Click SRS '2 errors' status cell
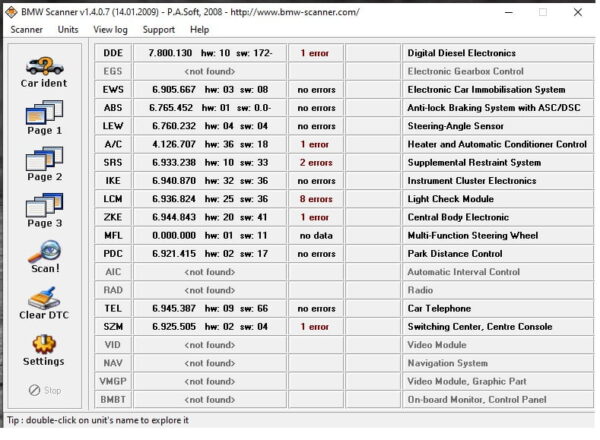The width and height of the screenshot is (600, 440). (316, 163)
